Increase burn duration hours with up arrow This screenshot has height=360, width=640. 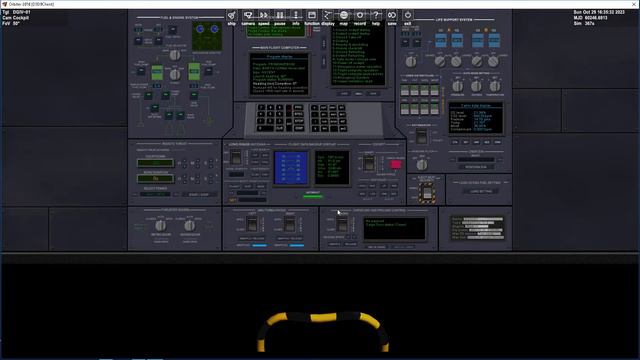[185, 177]
